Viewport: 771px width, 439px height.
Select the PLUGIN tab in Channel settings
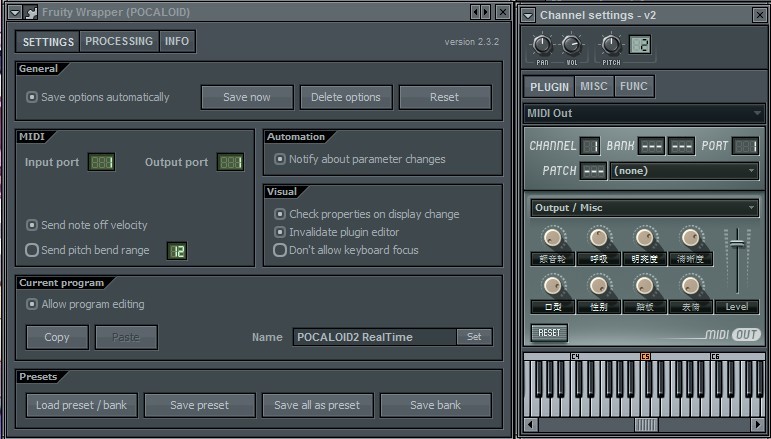pyautogui.click(x=549, y=87)
